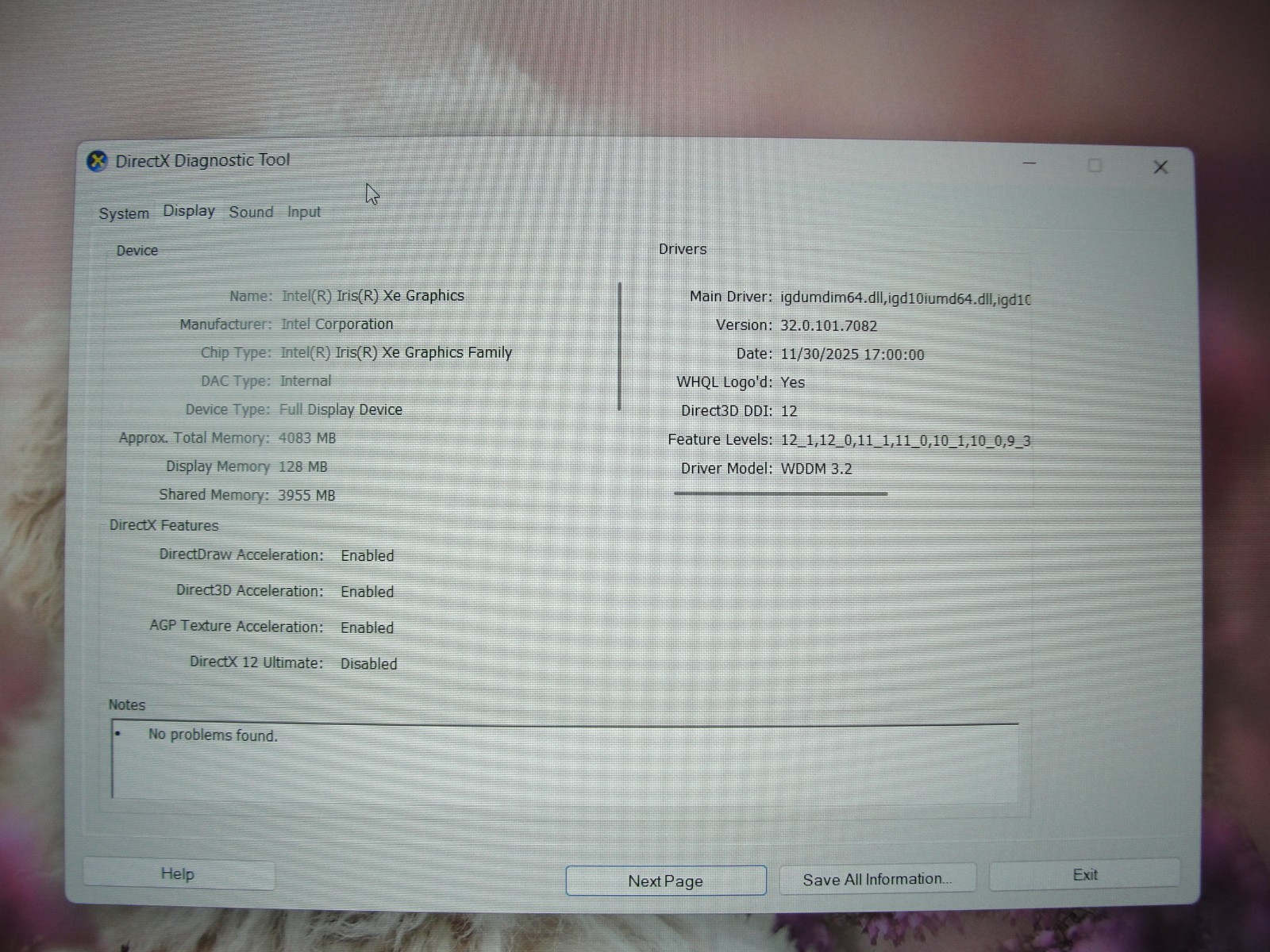Click the value 'Full Display Device'

click(341, 409)
